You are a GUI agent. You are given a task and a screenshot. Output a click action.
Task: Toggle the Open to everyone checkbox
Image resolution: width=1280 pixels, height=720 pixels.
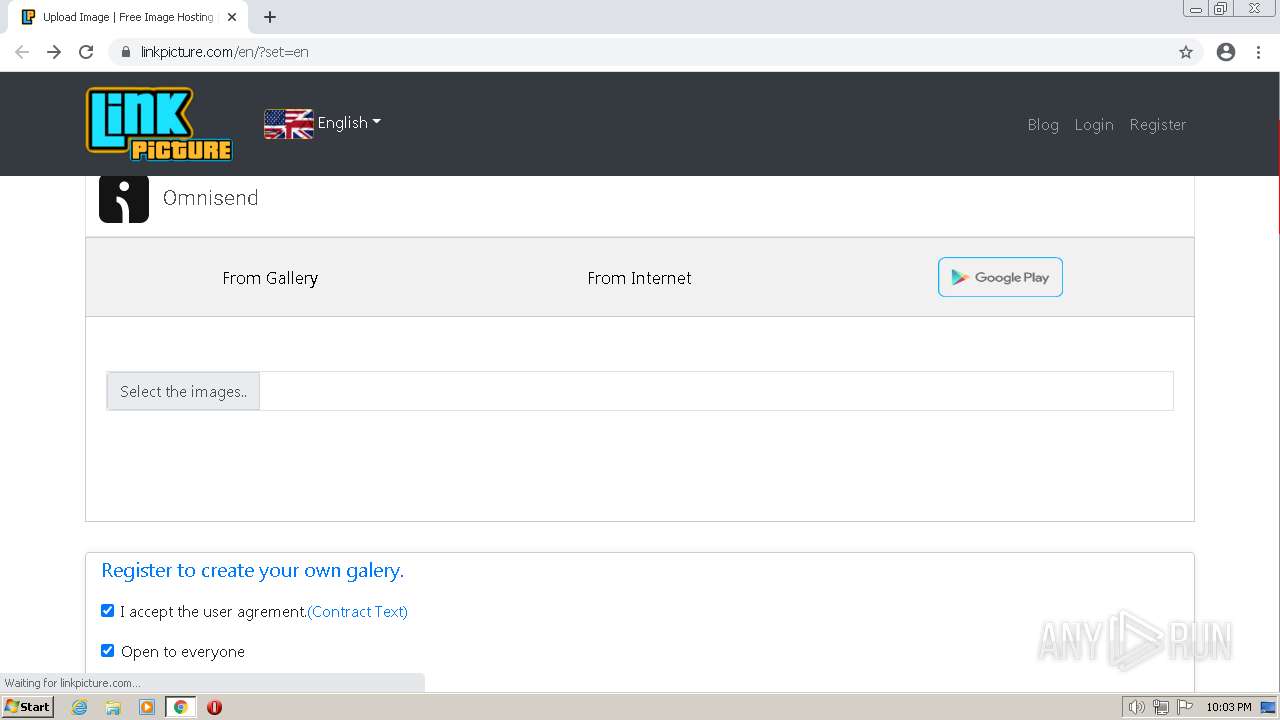[x=108, y=650]
